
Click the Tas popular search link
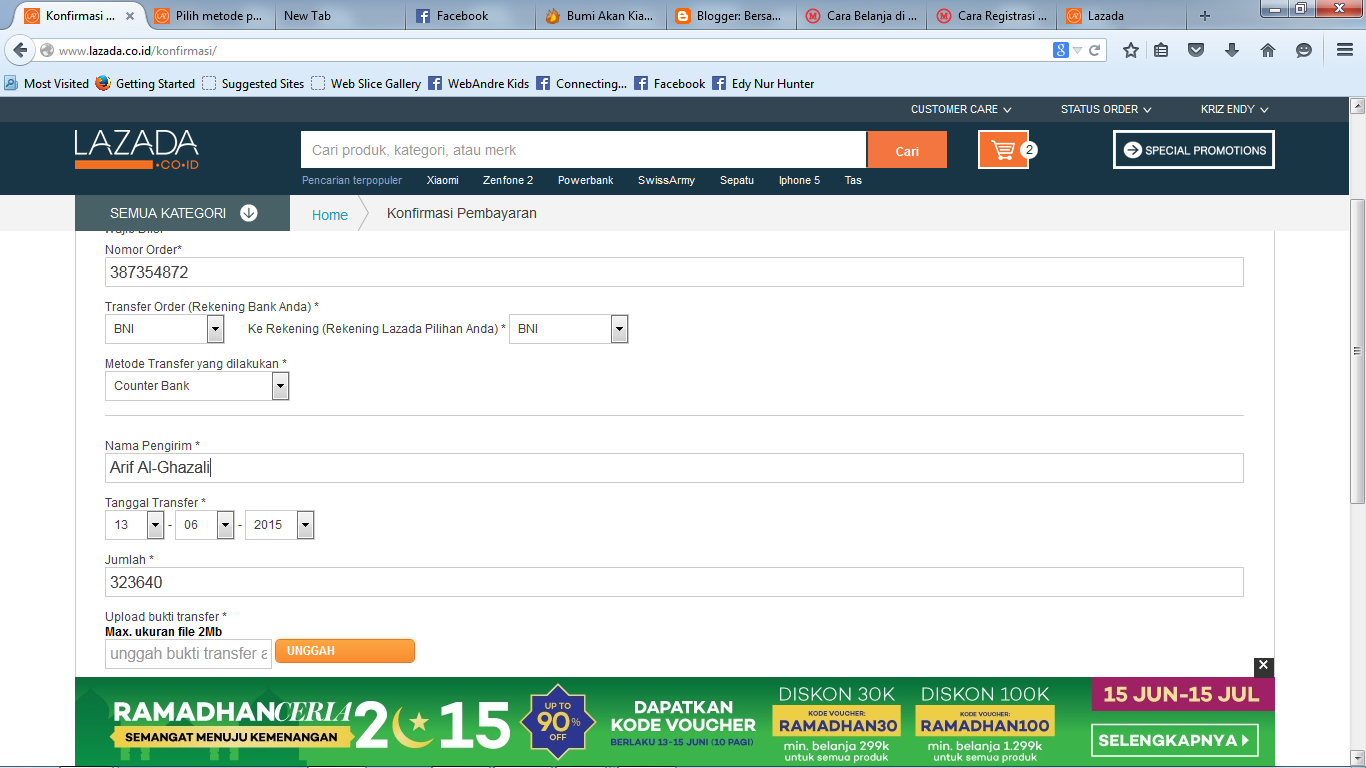tap(853, 180)
